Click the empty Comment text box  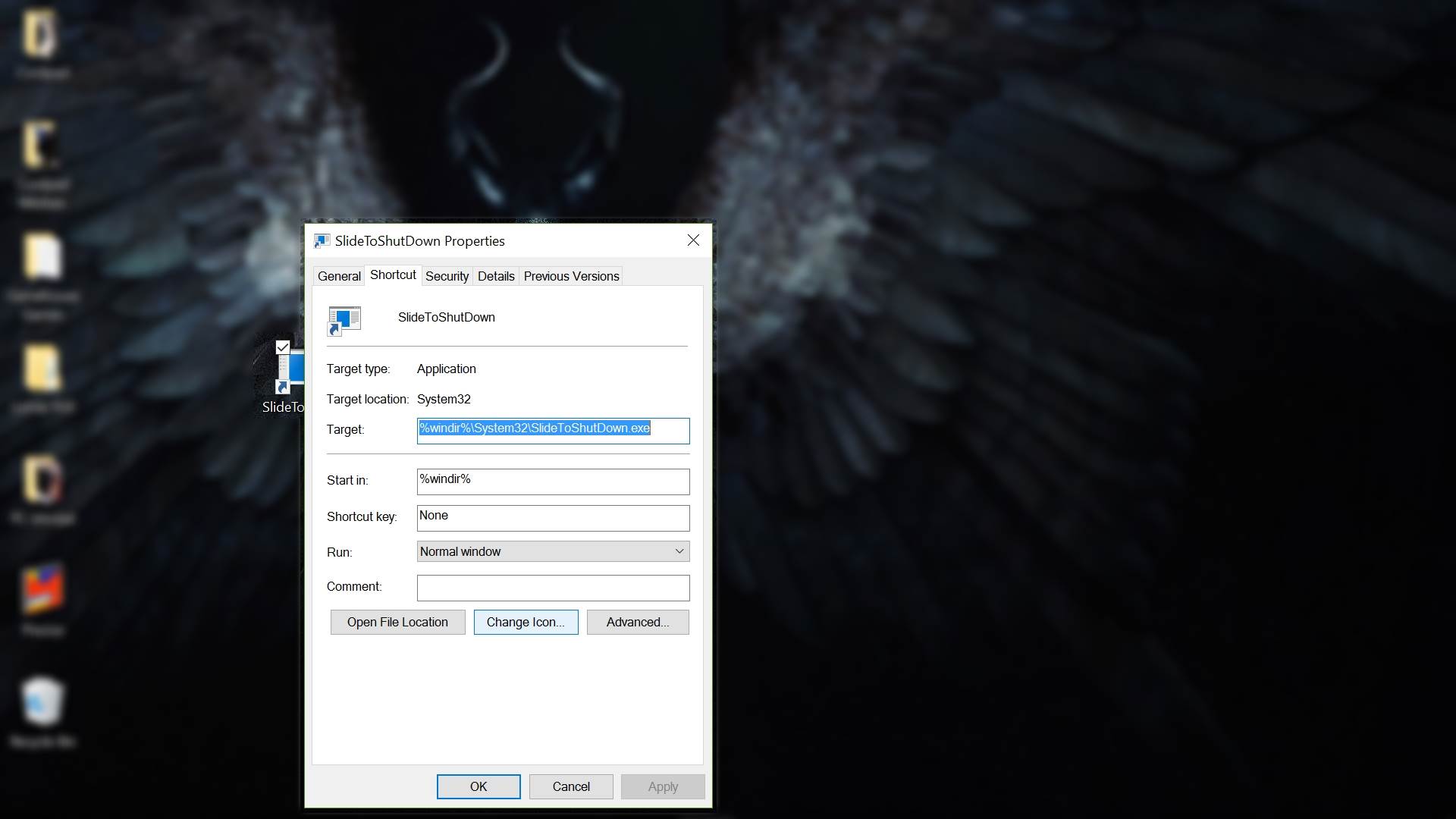click(x=553, y=587)
